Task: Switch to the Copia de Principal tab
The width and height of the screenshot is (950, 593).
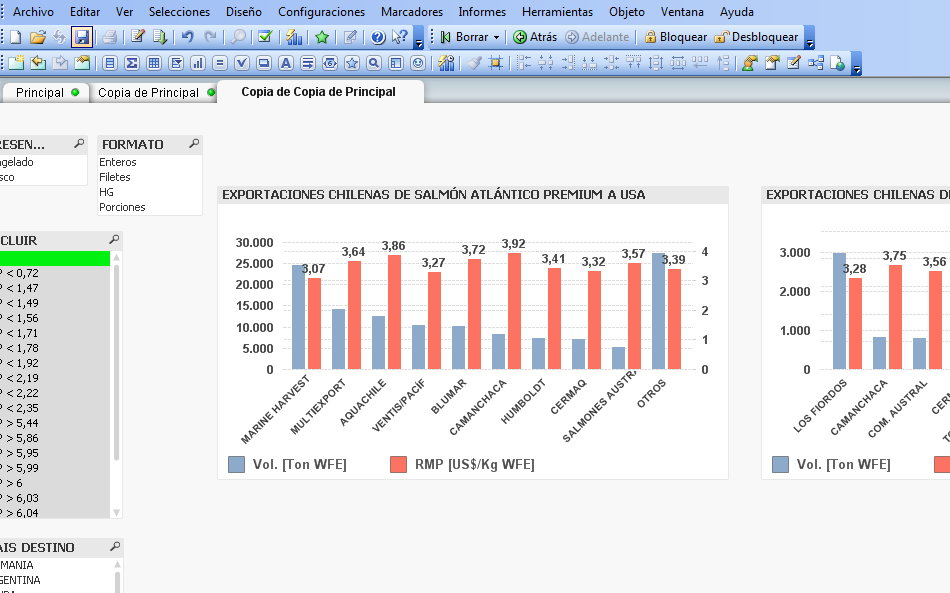Action: pos(148,92)
